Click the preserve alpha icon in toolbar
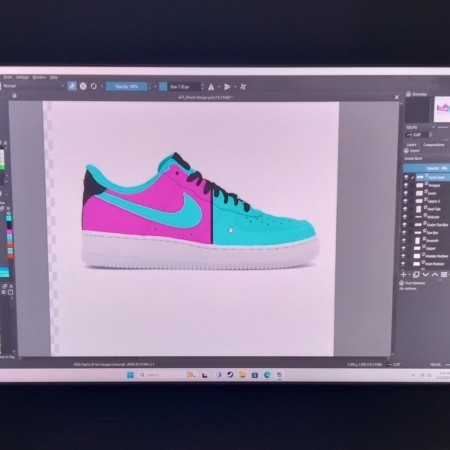The image size is (450, 450). 83,86
